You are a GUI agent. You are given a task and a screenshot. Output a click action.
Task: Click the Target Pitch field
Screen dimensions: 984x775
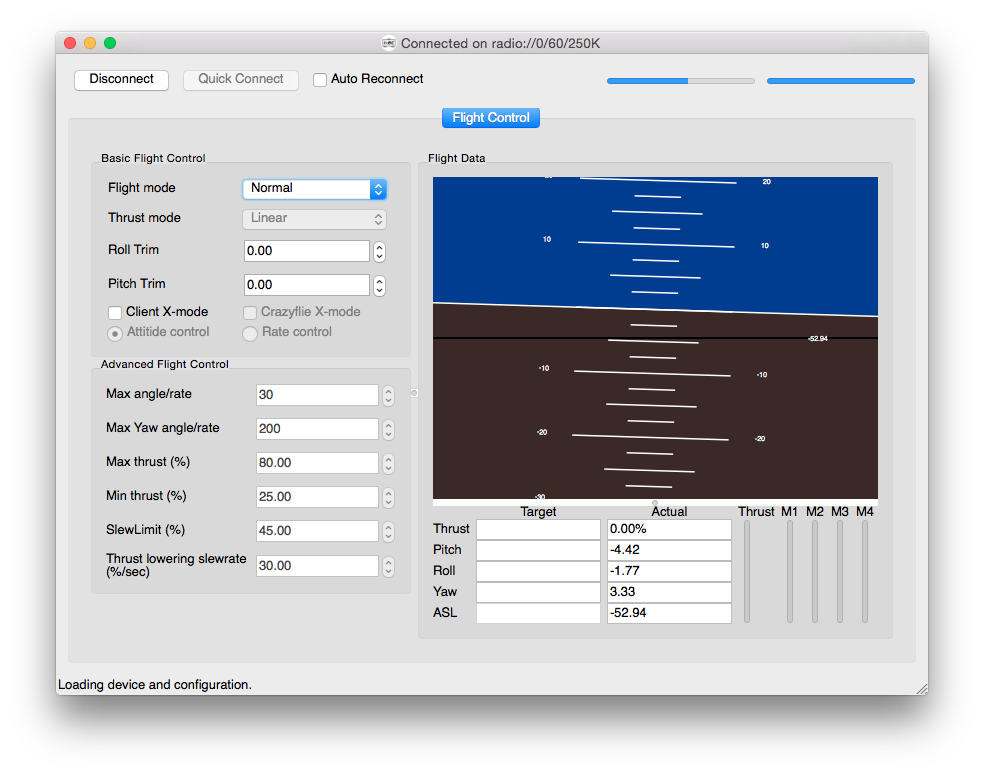tap(538, 550)
